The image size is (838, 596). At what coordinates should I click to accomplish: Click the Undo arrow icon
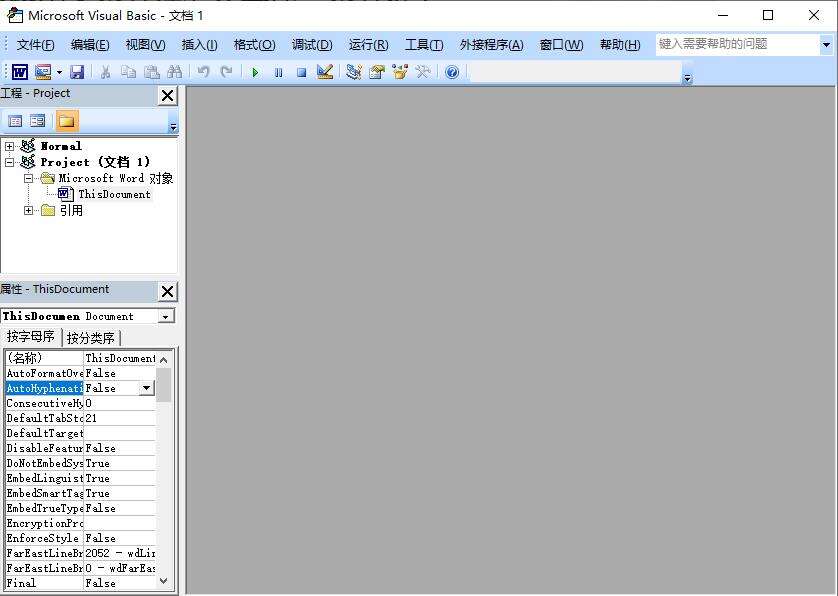[203, 72]
